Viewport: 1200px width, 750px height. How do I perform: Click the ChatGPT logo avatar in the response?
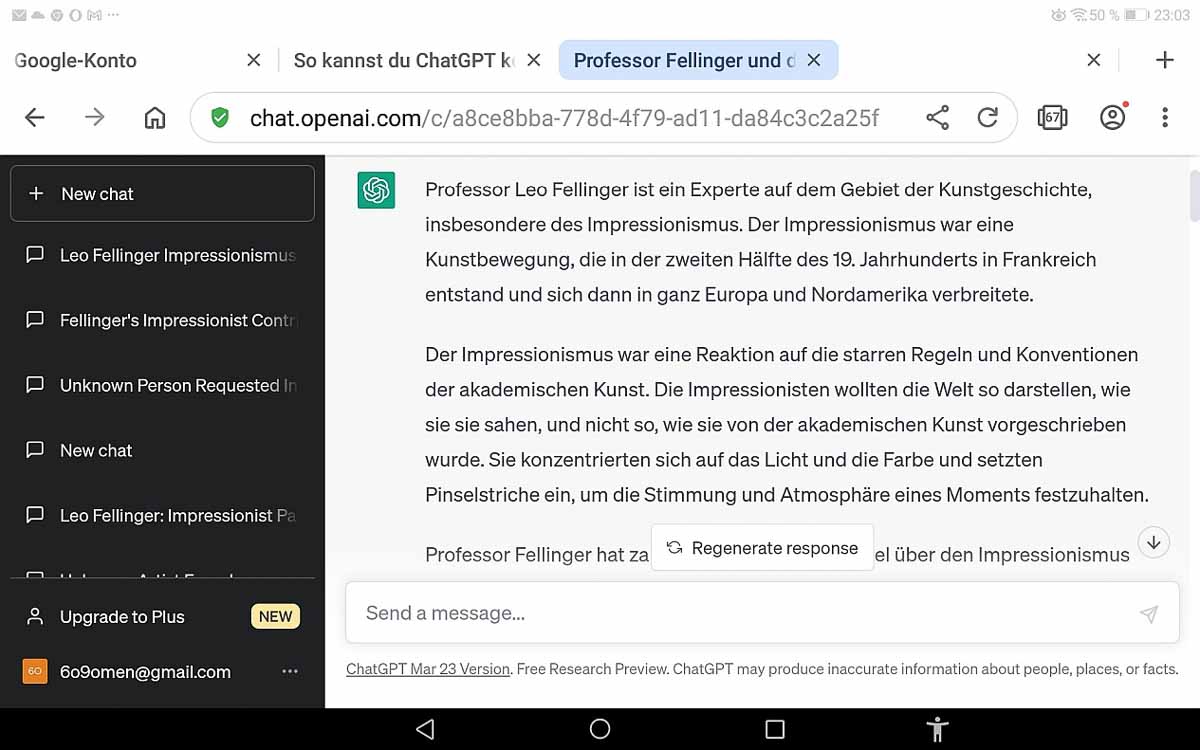(x=376, y=190)
